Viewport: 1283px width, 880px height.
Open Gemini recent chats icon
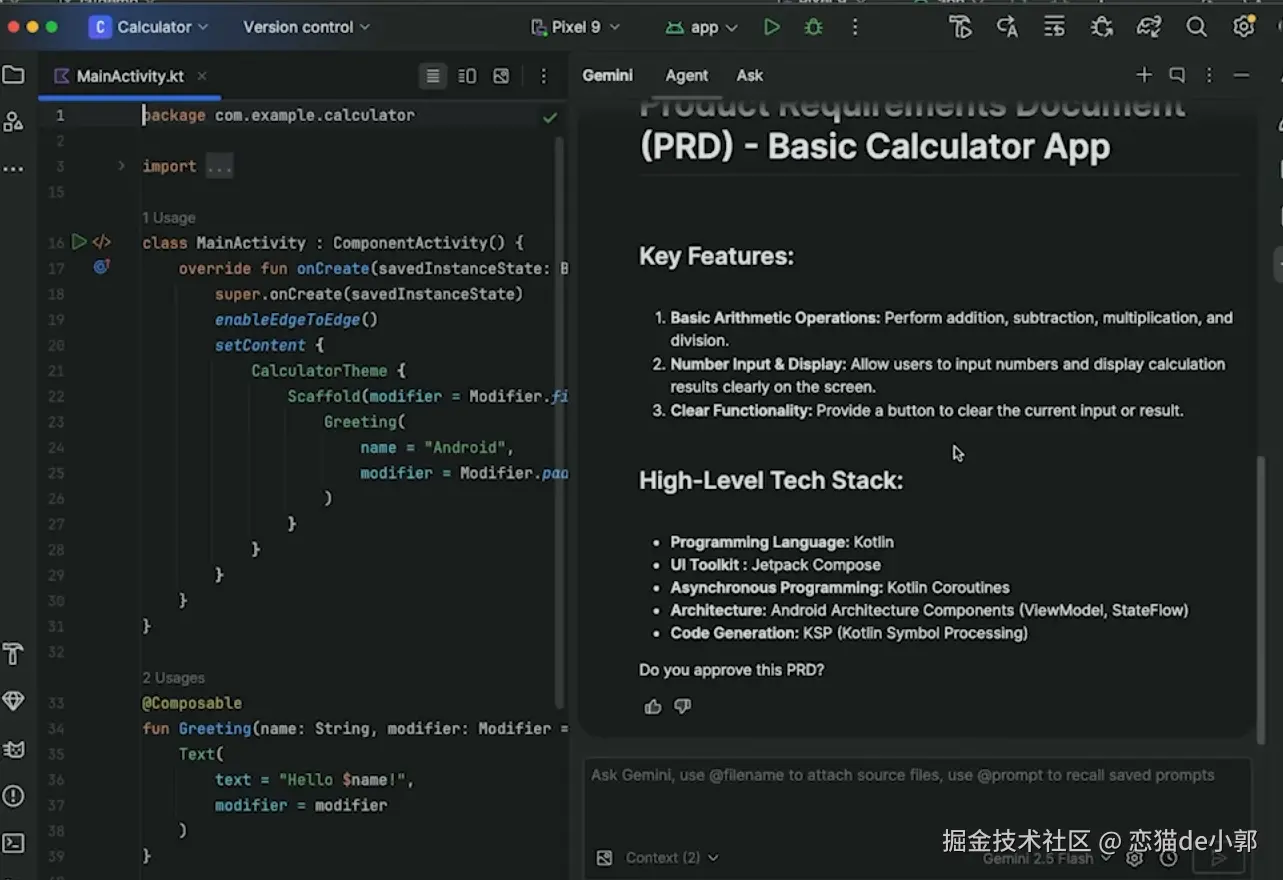(1177, 75)
